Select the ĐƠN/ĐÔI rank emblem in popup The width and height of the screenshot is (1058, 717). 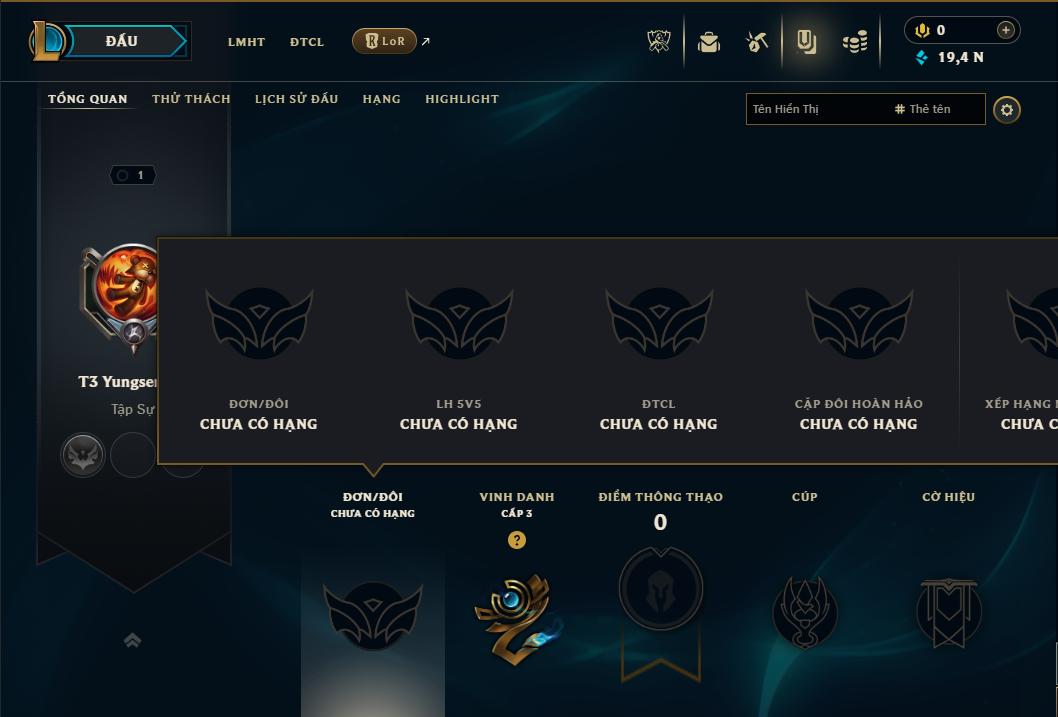point(259,322)
